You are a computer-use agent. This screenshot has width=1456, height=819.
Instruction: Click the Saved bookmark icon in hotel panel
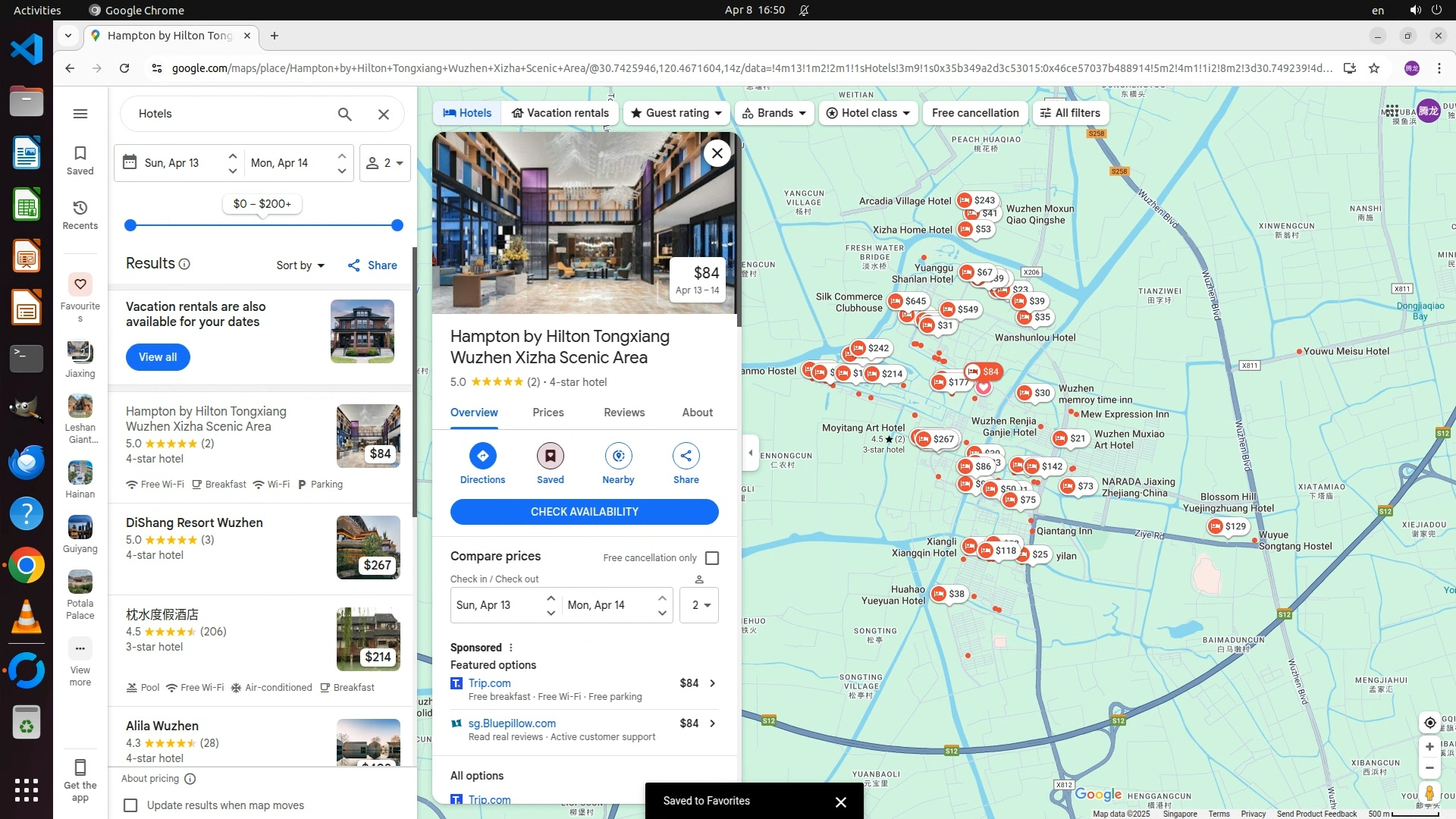[550, 456]
